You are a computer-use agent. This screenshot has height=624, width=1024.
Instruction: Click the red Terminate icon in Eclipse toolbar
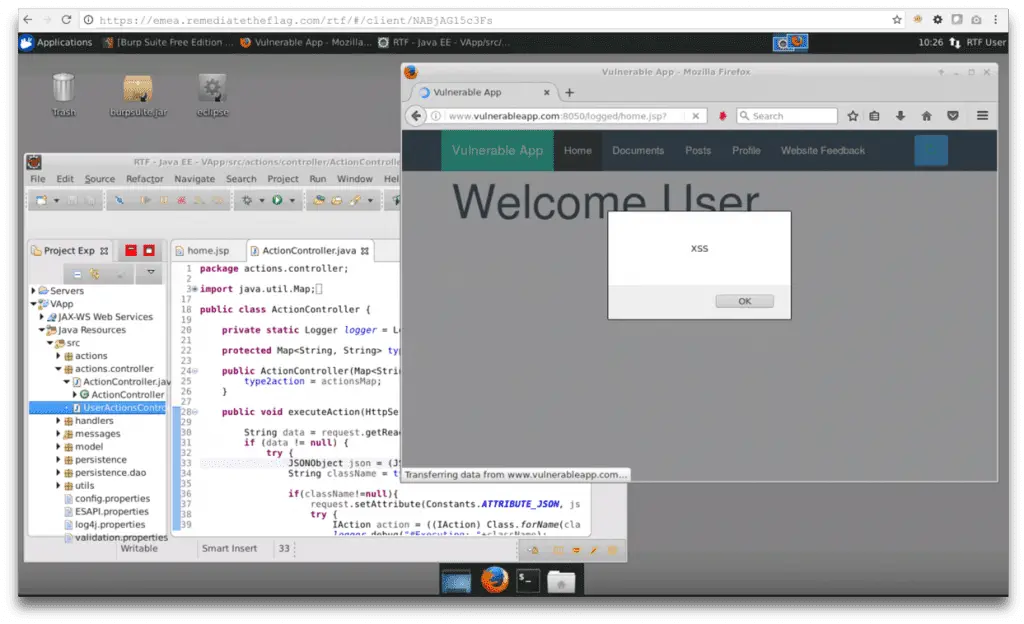click(x=182, y=200)
